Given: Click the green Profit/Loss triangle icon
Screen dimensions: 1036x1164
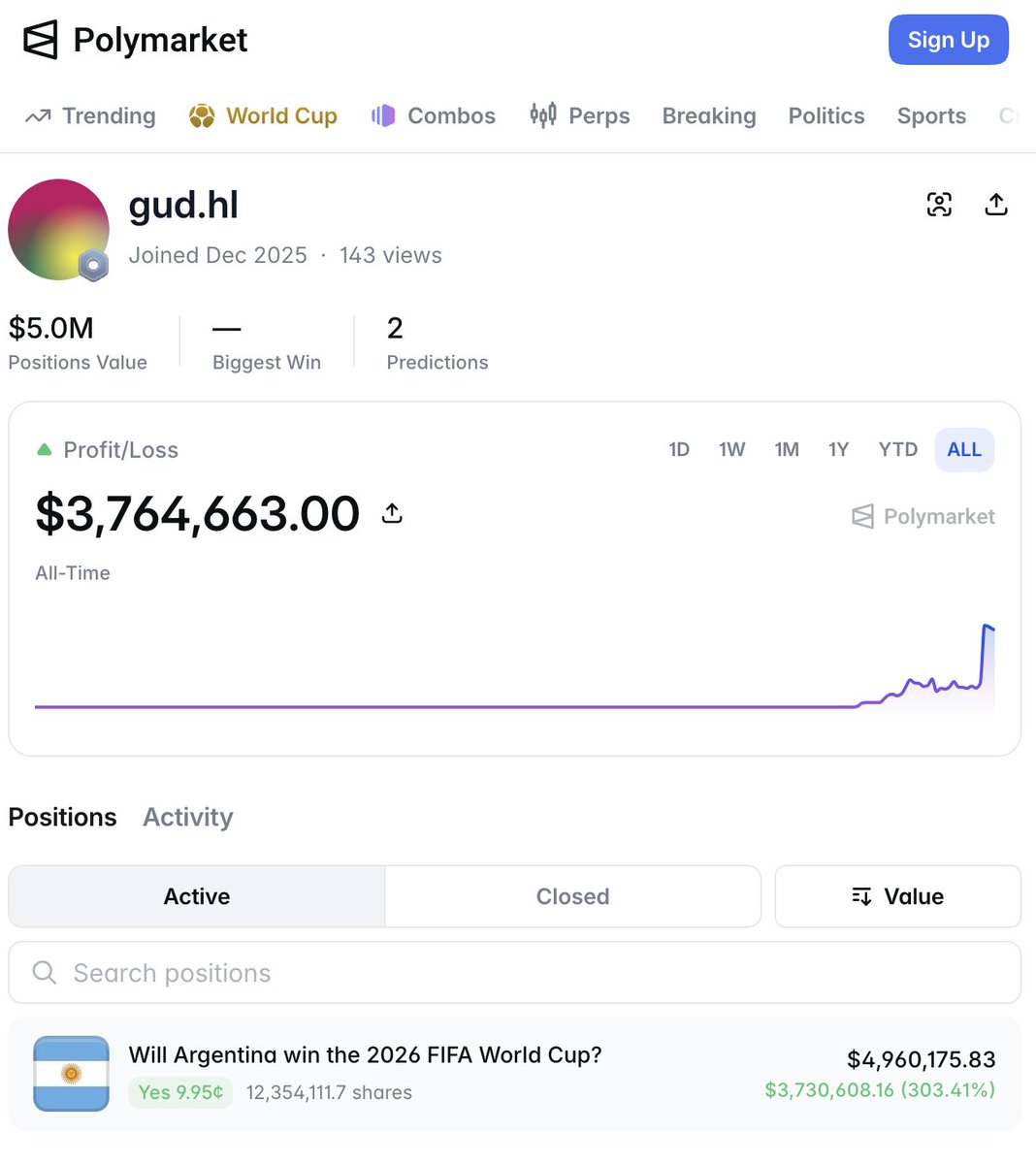Looking at the screenshot, I should click(44, 450).
